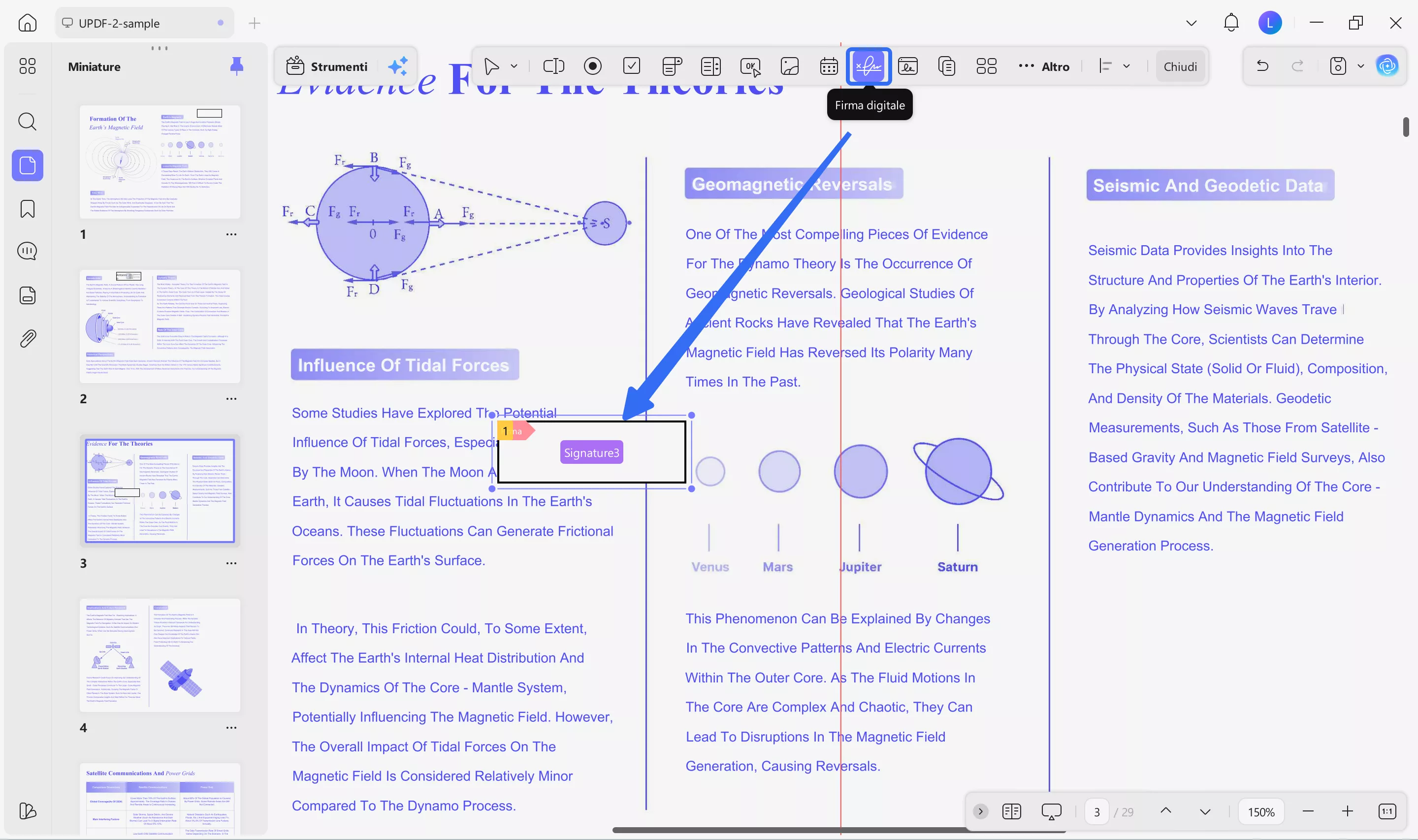
Task: Open the Altro more tools menu
Action: point(1044,66)
